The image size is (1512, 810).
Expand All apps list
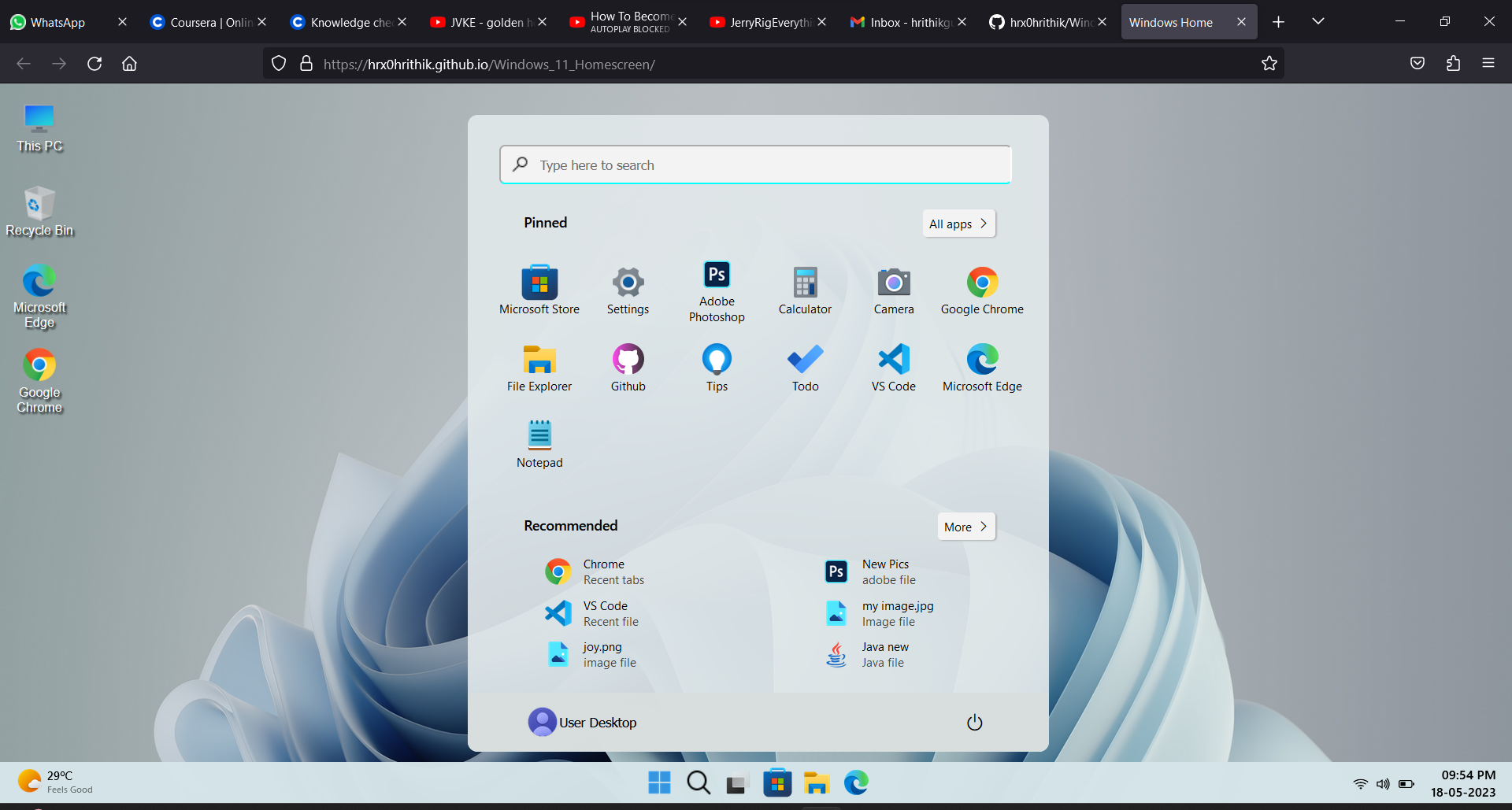pyautogui.click(x=958, y=224)
